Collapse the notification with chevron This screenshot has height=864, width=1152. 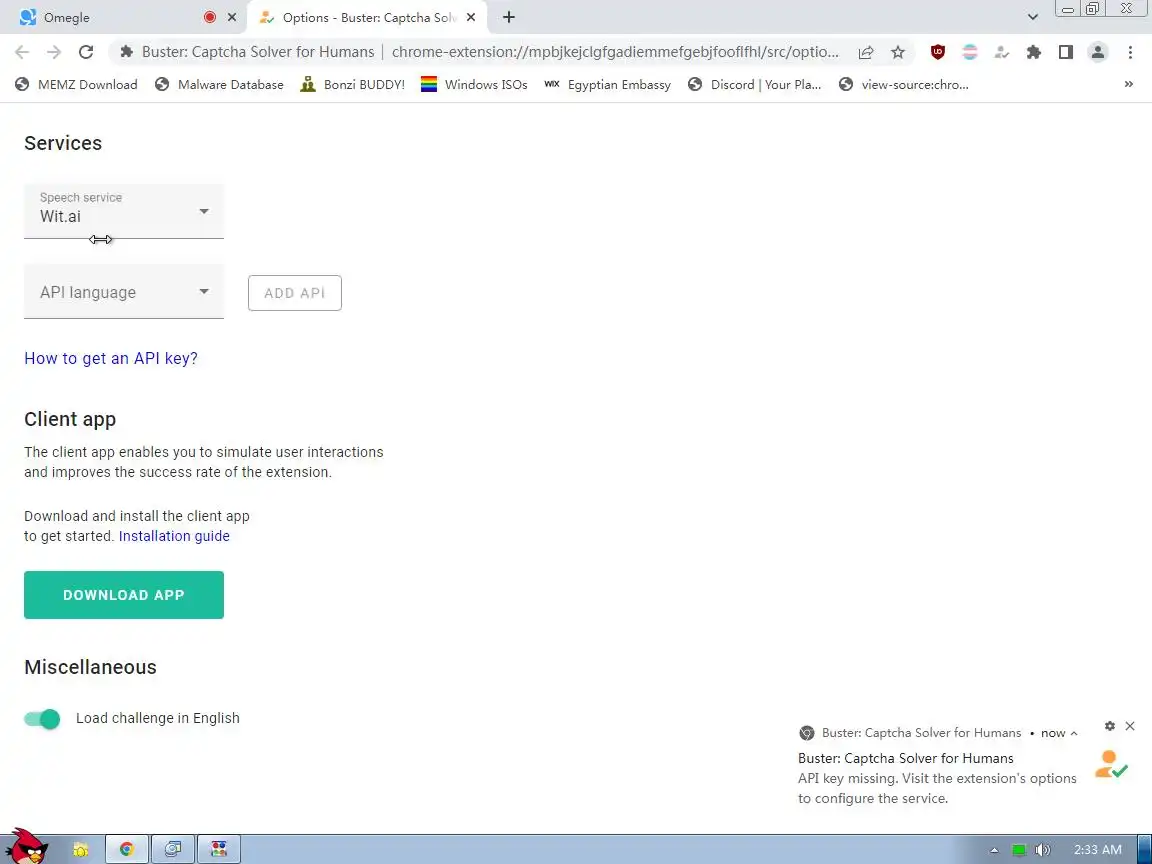pos(1074,733)
